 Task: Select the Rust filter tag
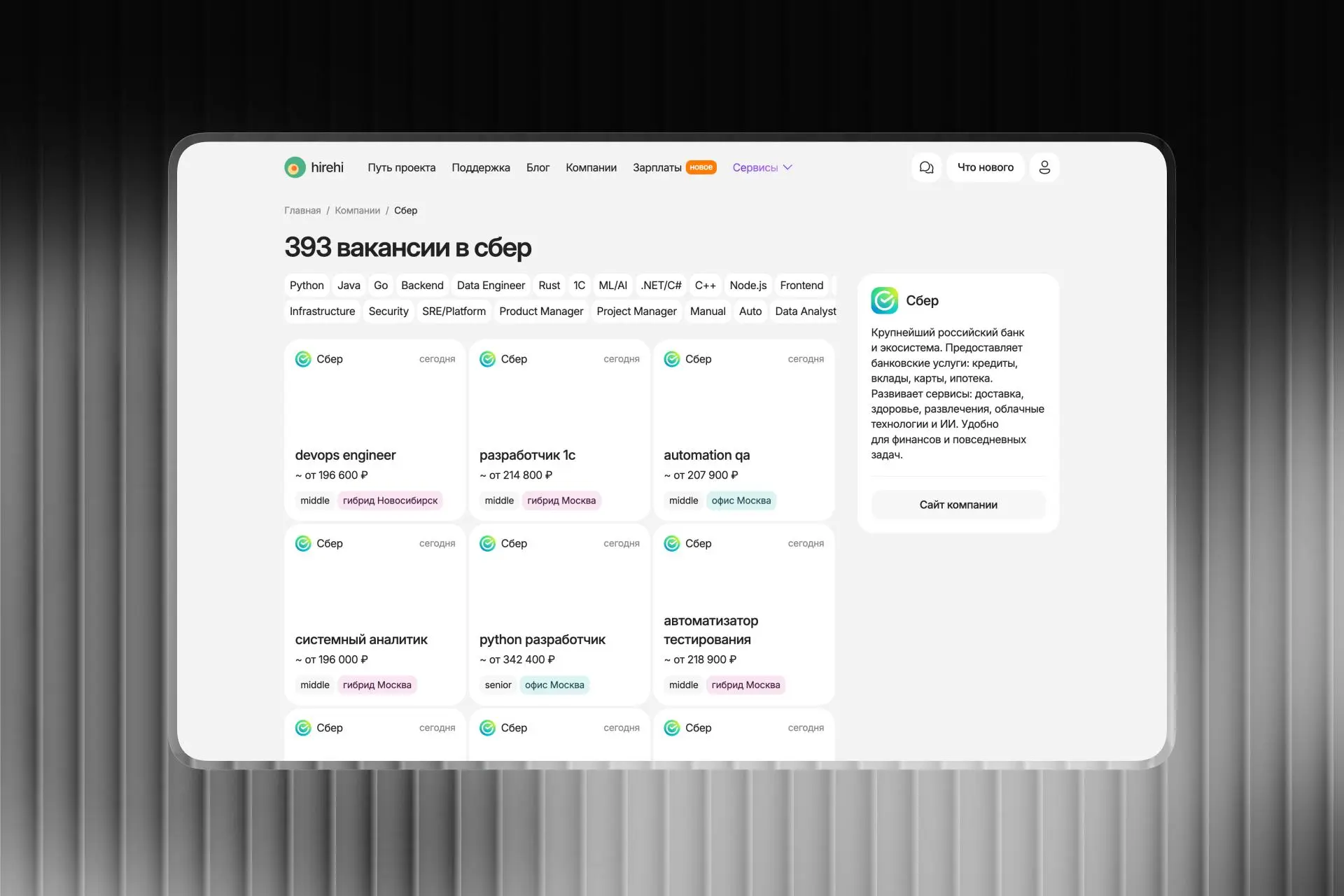[x=549, y=286]
